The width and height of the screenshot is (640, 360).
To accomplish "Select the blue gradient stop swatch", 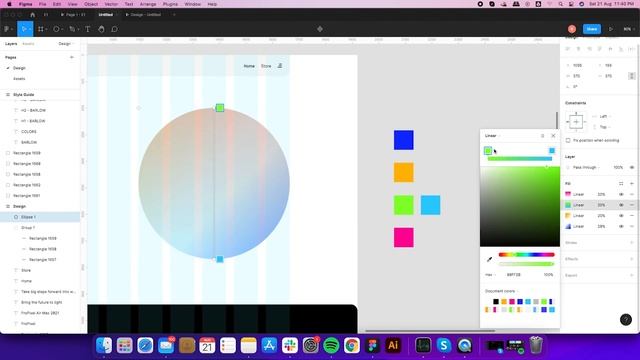I will click(x=552, y=151).
